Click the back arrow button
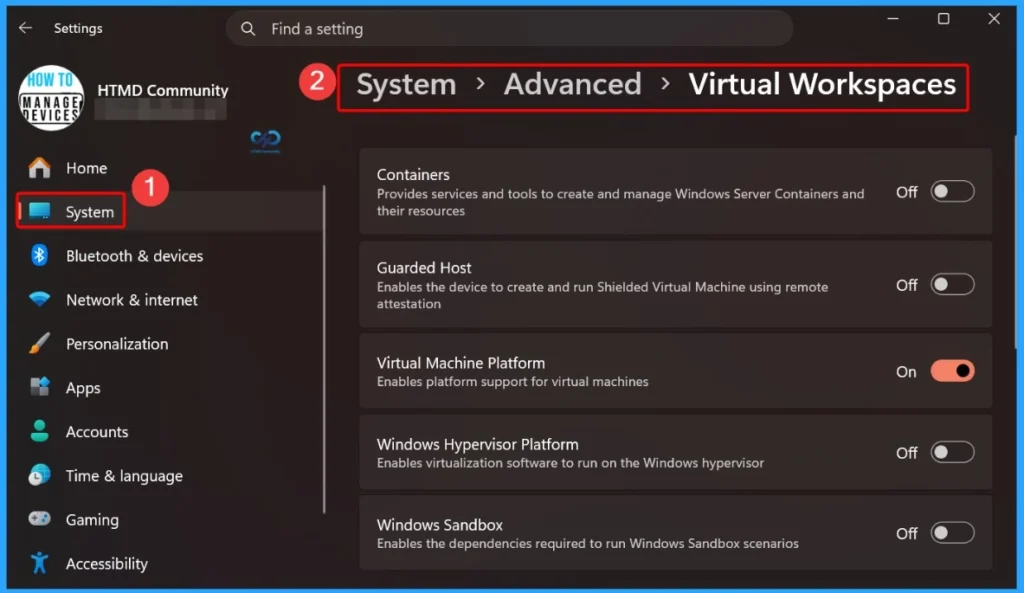 click(x=25, y=28)
